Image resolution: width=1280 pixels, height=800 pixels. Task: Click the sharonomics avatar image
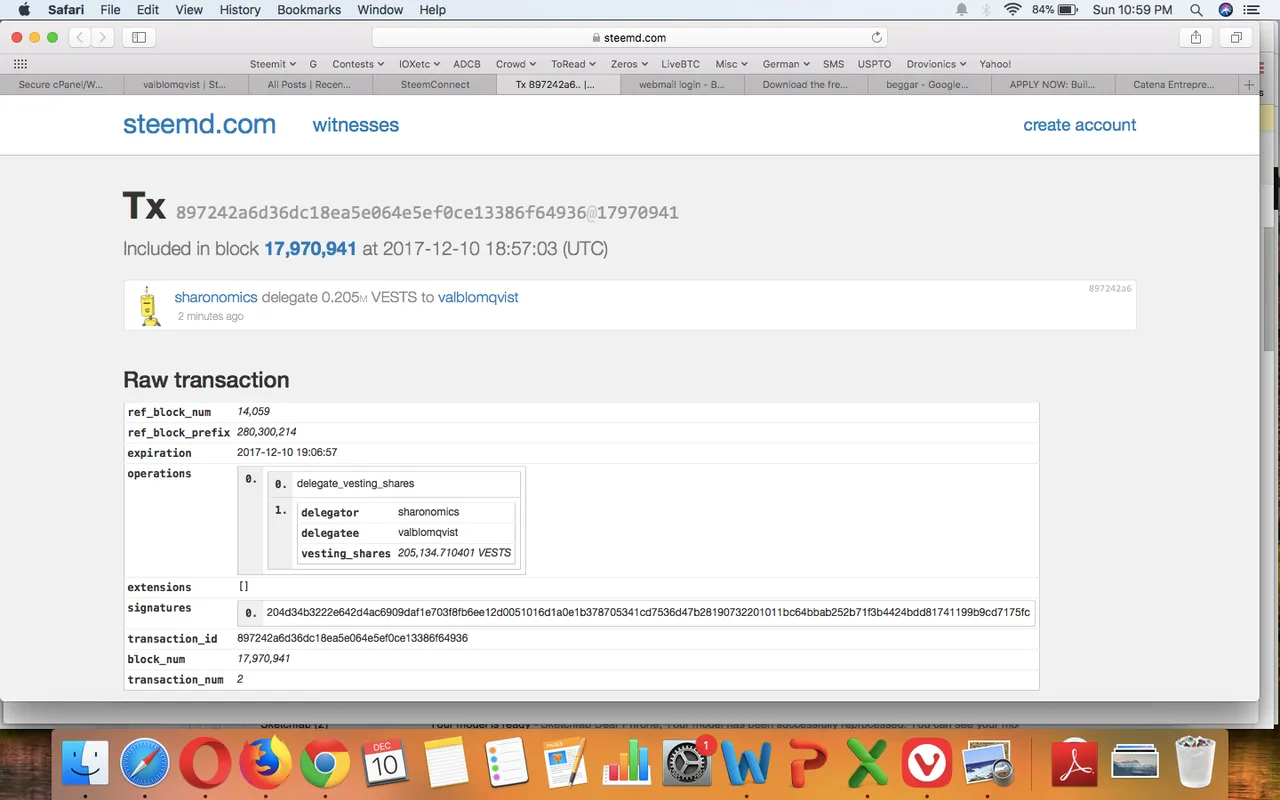149,306
